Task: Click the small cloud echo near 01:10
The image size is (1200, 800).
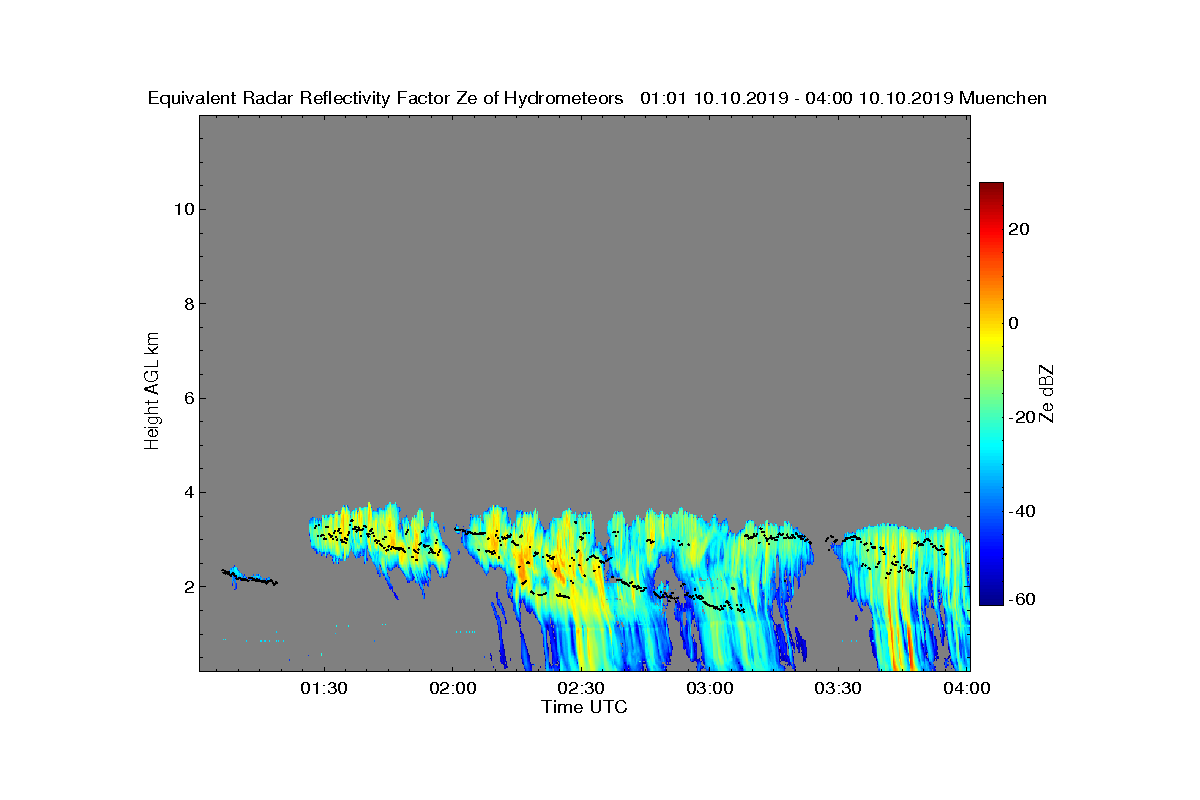Action: [x=248, y=576]
